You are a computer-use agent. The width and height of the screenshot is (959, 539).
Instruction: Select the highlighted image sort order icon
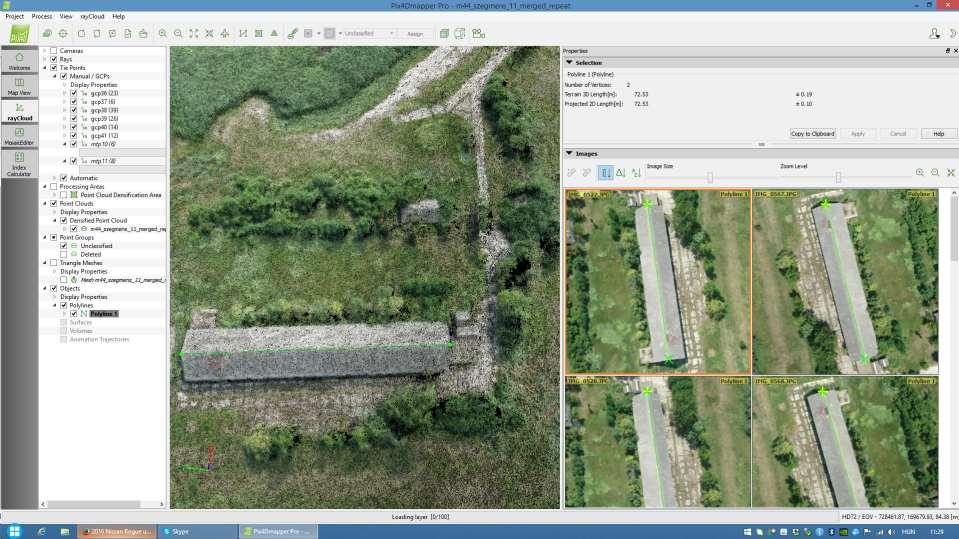point(605,173)
